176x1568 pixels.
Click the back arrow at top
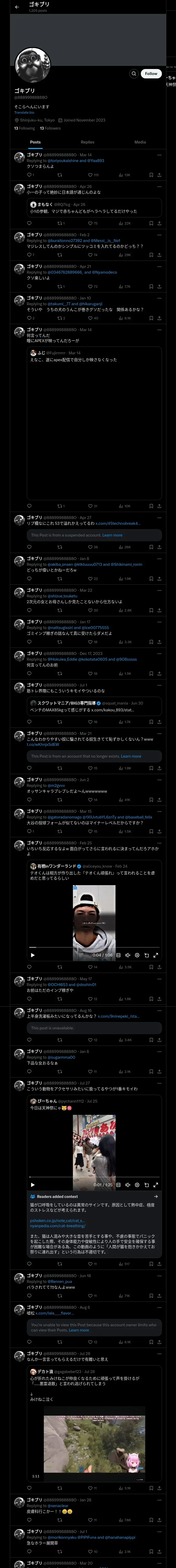(x=17, y=7)
